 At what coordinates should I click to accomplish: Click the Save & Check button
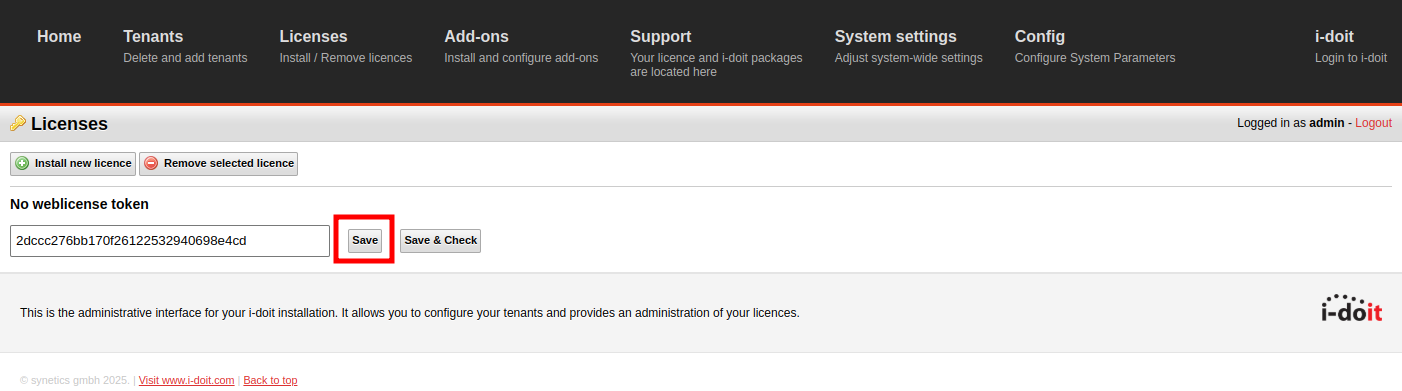(x=440, y=241)
